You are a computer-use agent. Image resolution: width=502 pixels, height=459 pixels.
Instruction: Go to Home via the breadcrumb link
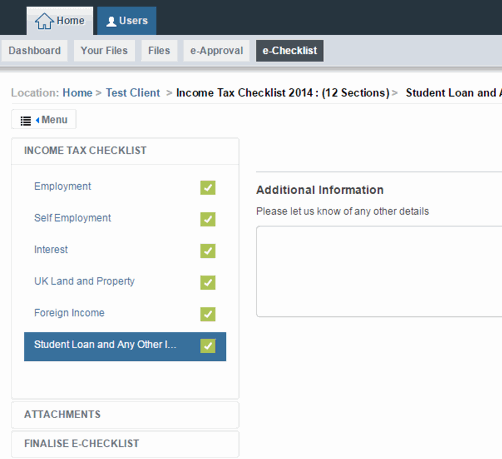tap(77, 93)
